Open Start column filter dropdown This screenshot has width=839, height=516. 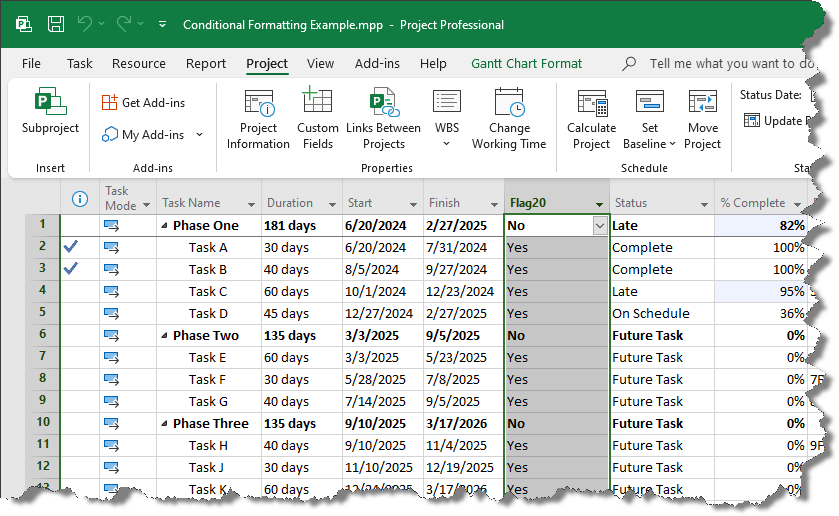(x=413, y=205)
